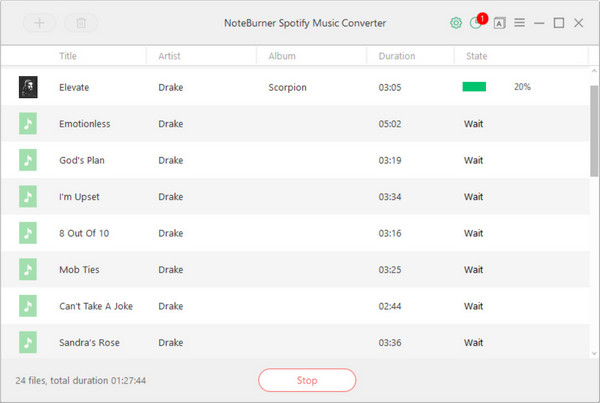The width and height of the screenshot is (600, 403).
Task: Click the music note icon for God's Plan
Action: (x=28, y=160)
